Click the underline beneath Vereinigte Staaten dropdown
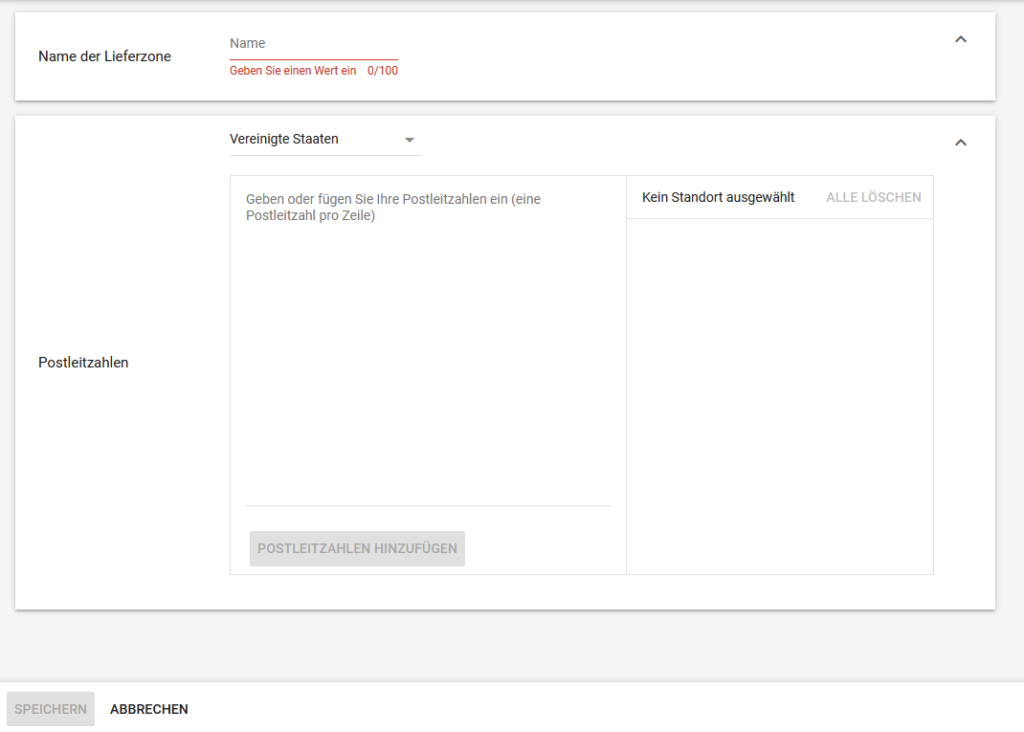The height and width of the screenshot is (732, 1024). pos(325,156)
